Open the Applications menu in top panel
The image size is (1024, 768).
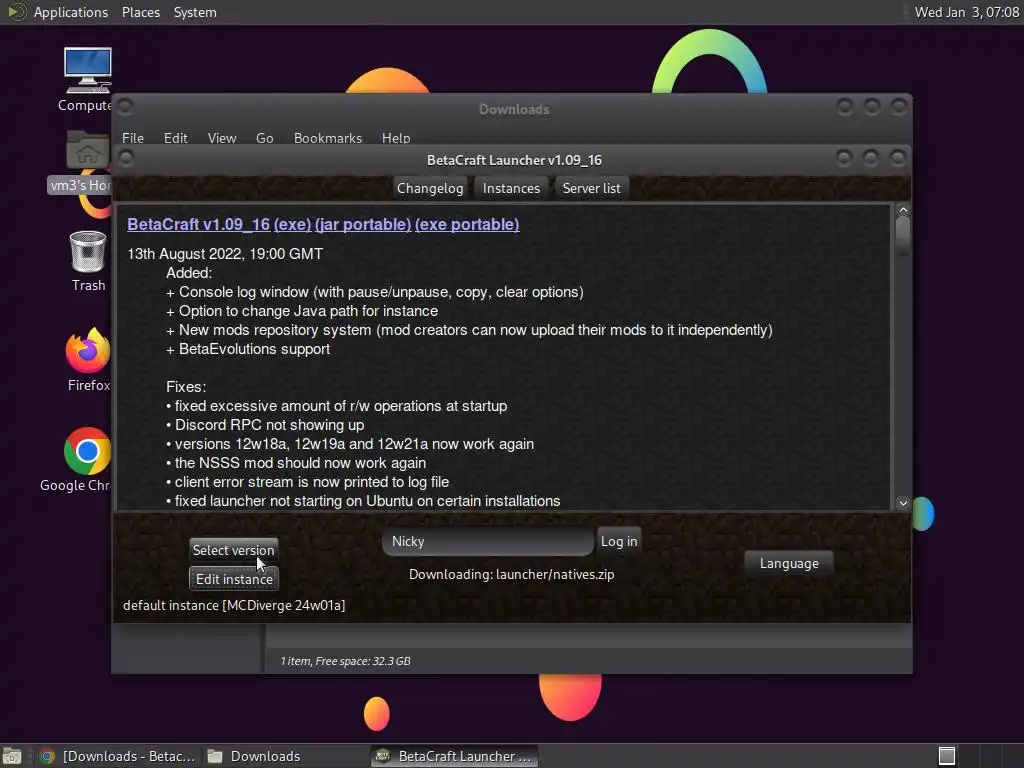71,12
